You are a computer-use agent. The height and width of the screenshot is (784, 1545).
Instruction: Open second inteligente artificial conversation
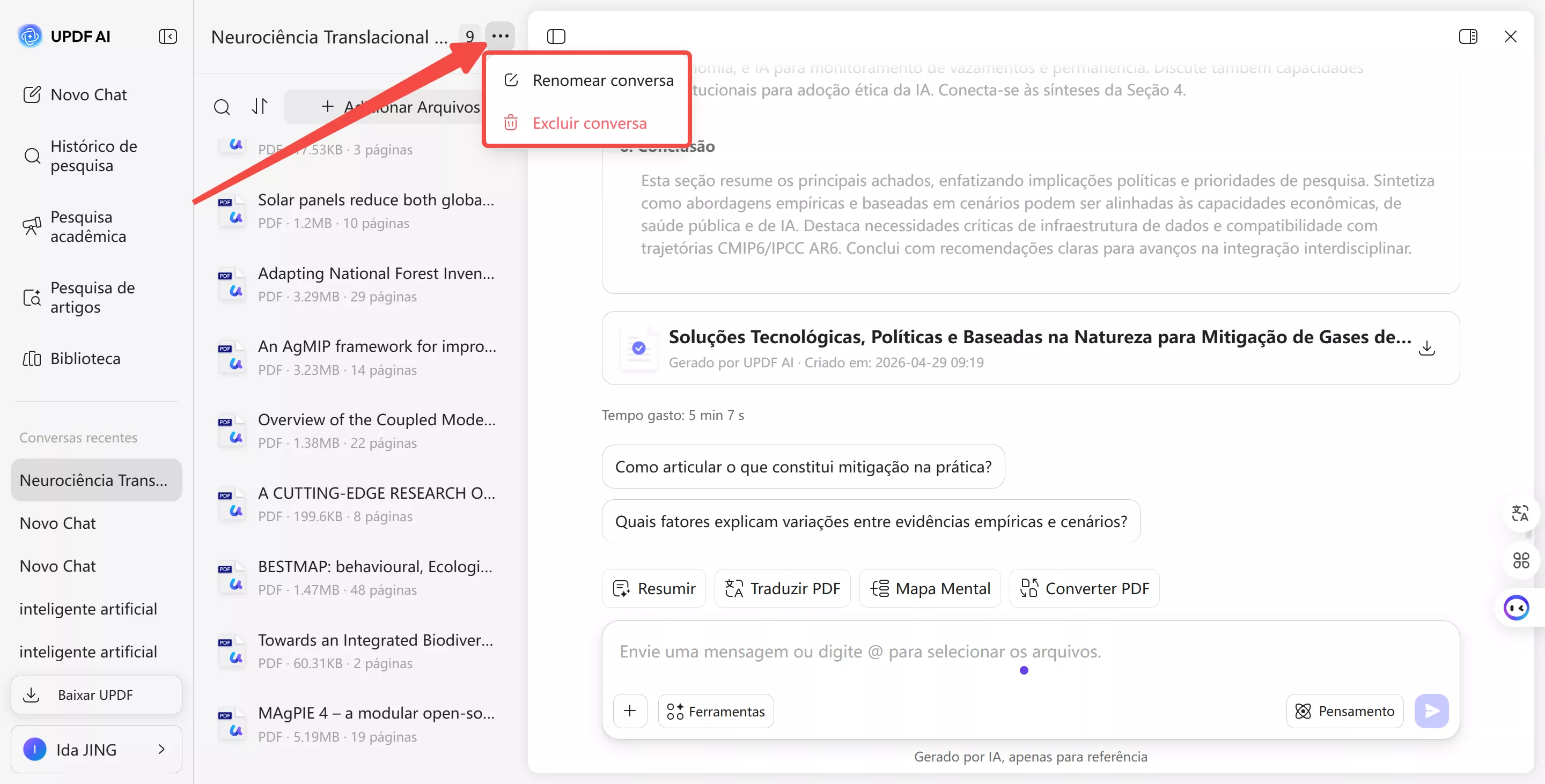click(96, 652)
